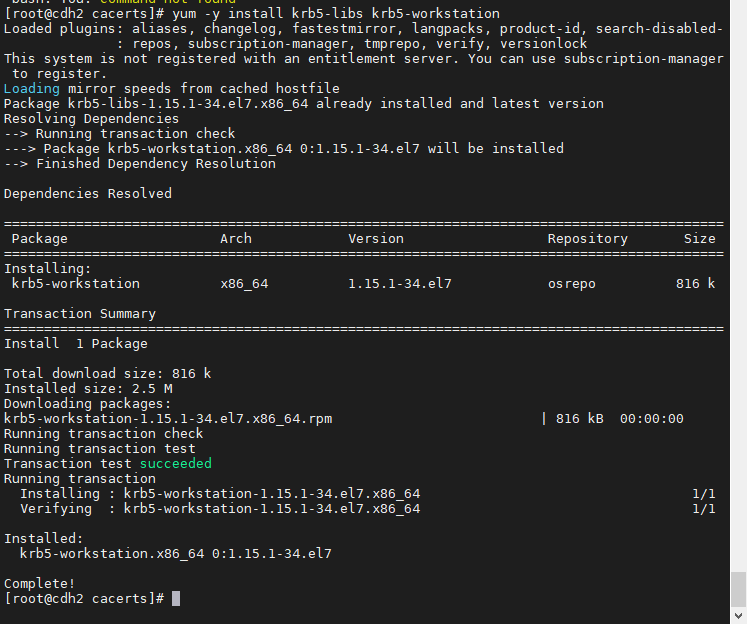Click the 'Version' column header

click(376, 239)
